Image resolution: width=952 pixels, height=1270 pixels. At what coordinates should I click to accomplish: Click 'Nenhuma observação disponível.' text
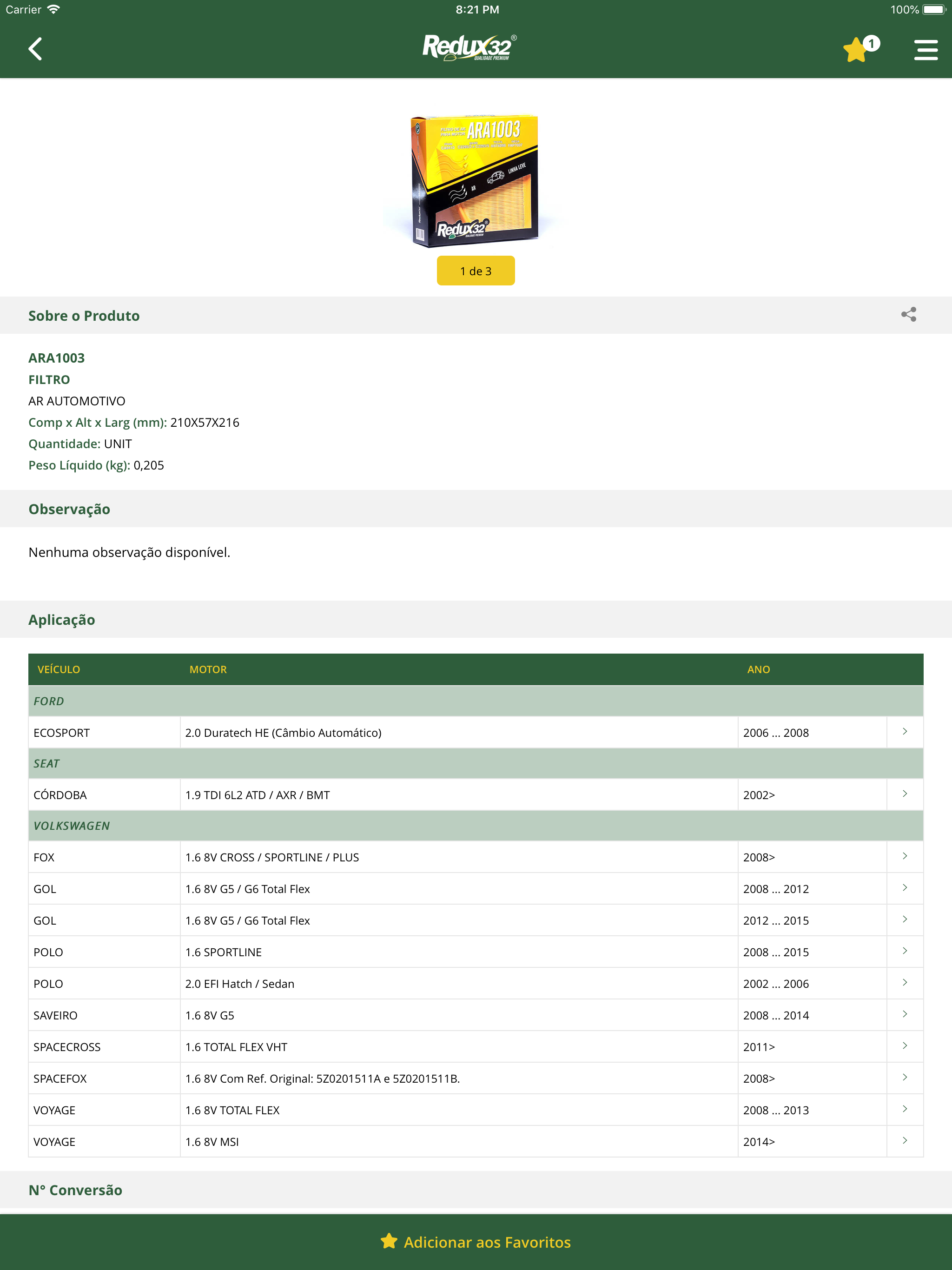[x=129, y=552]
